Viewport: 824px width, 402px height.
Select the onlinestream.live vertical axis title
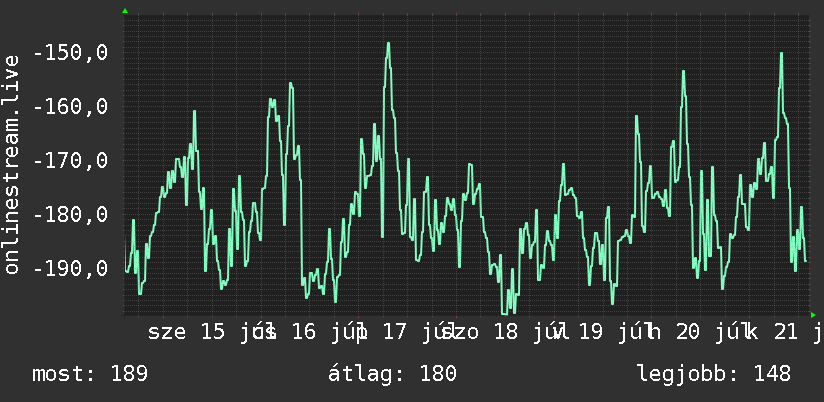(x=11, y=164)
